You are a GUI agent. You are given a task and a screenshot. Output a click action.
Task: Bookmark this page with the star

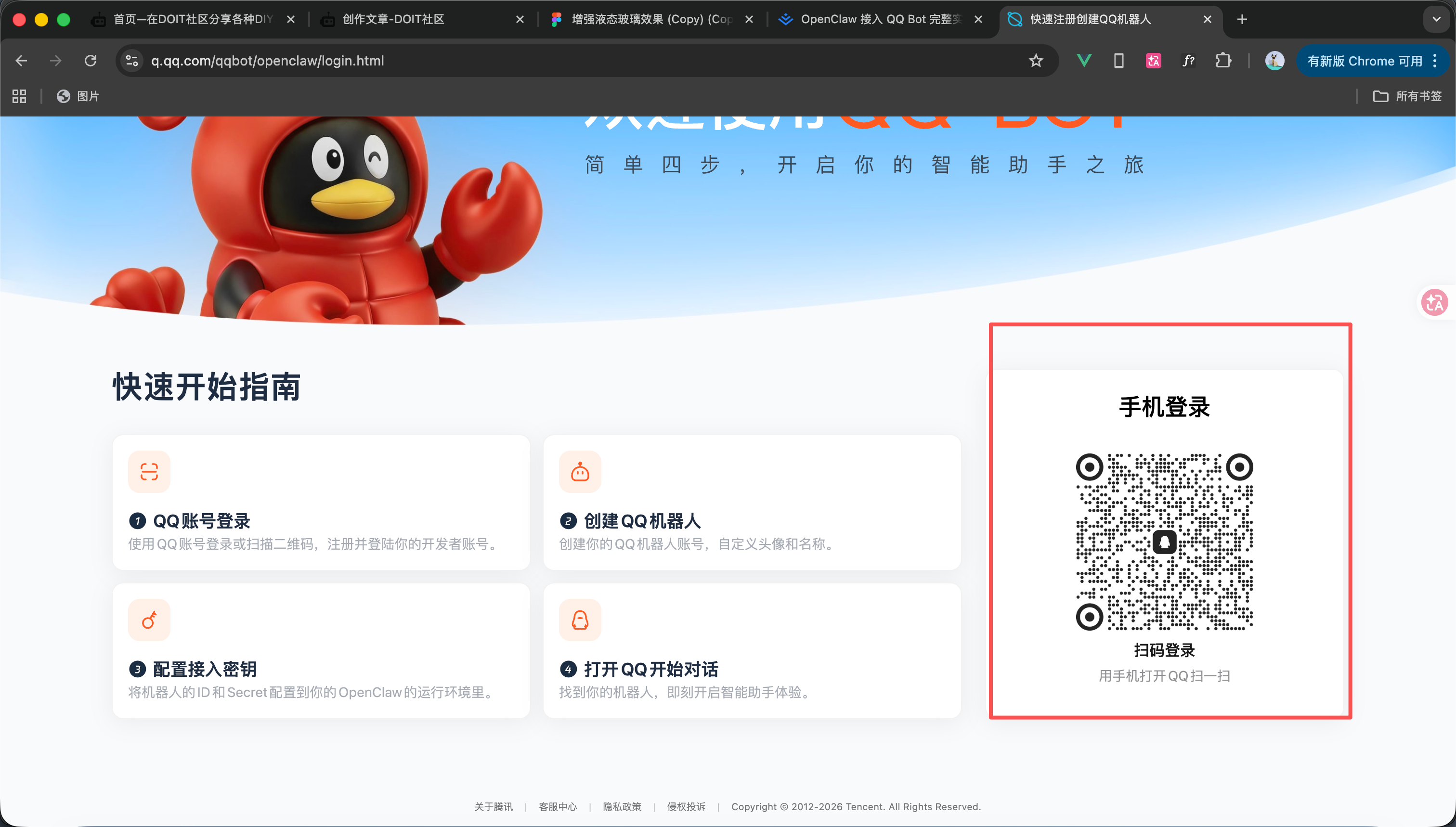click(x=1036, y=61)
